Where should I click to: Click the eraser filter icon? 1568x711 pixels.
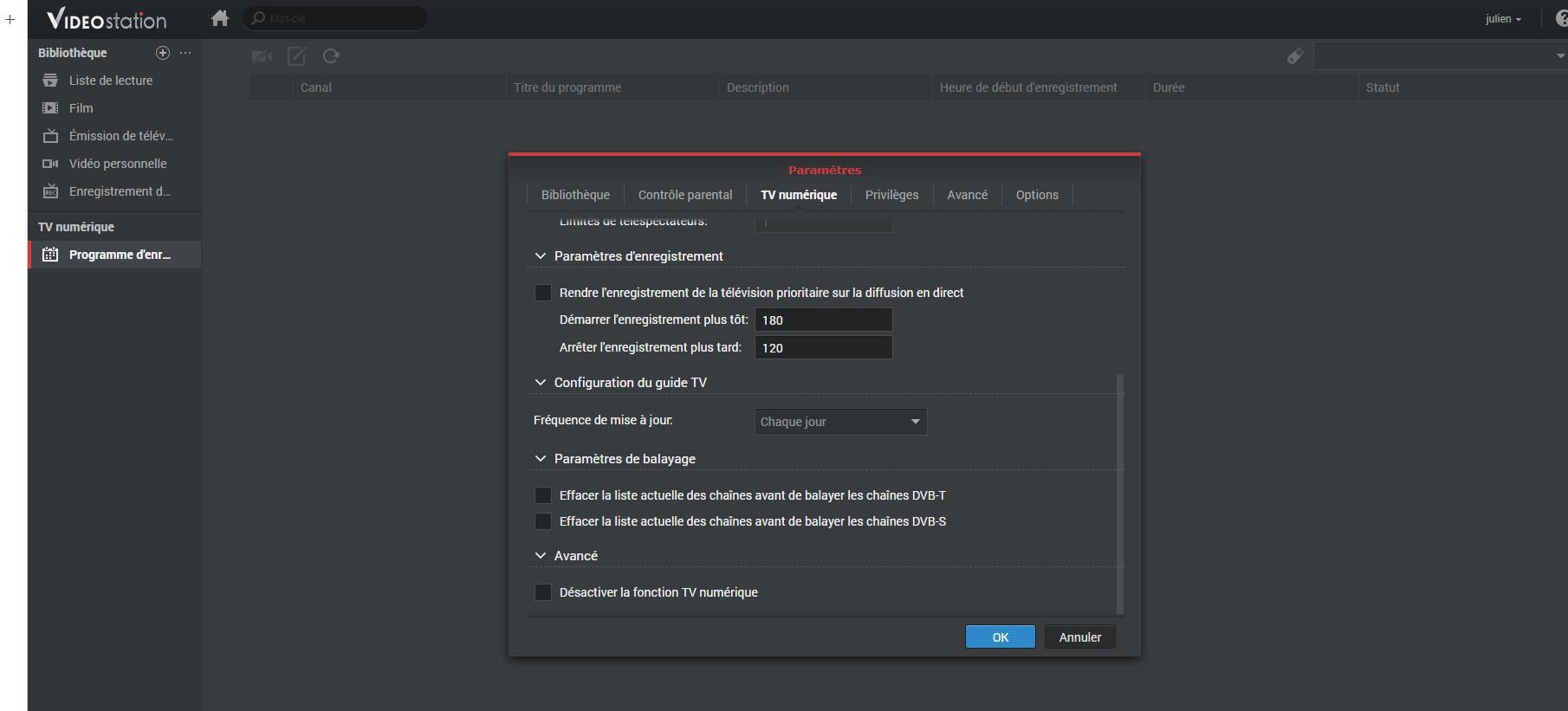1295,56
